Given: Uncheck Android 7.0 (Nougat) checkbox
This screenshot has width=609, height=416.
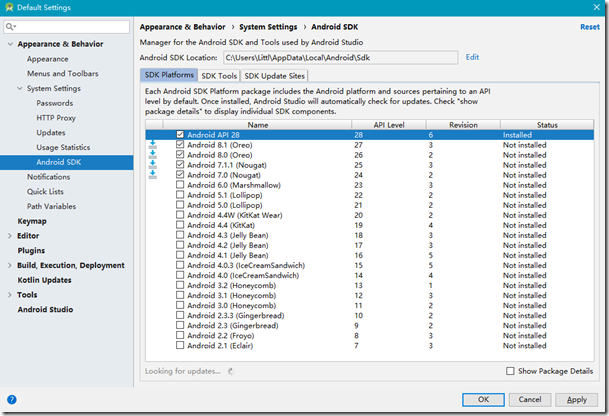Looking at the screenshot, I should coord(180,175).
